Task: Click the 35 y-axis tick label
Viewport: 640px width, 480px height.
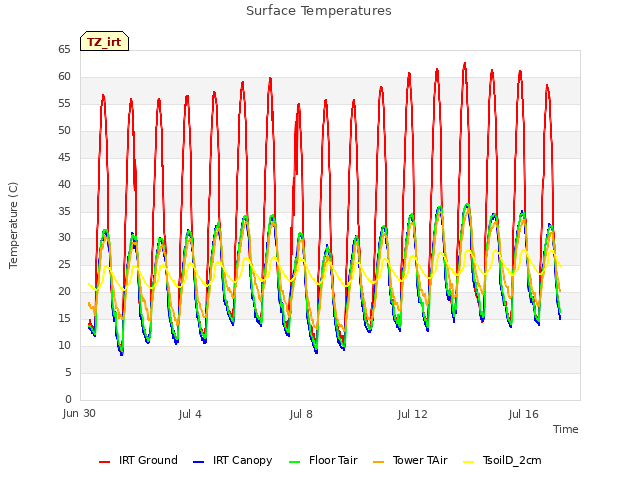Action: 64,211
